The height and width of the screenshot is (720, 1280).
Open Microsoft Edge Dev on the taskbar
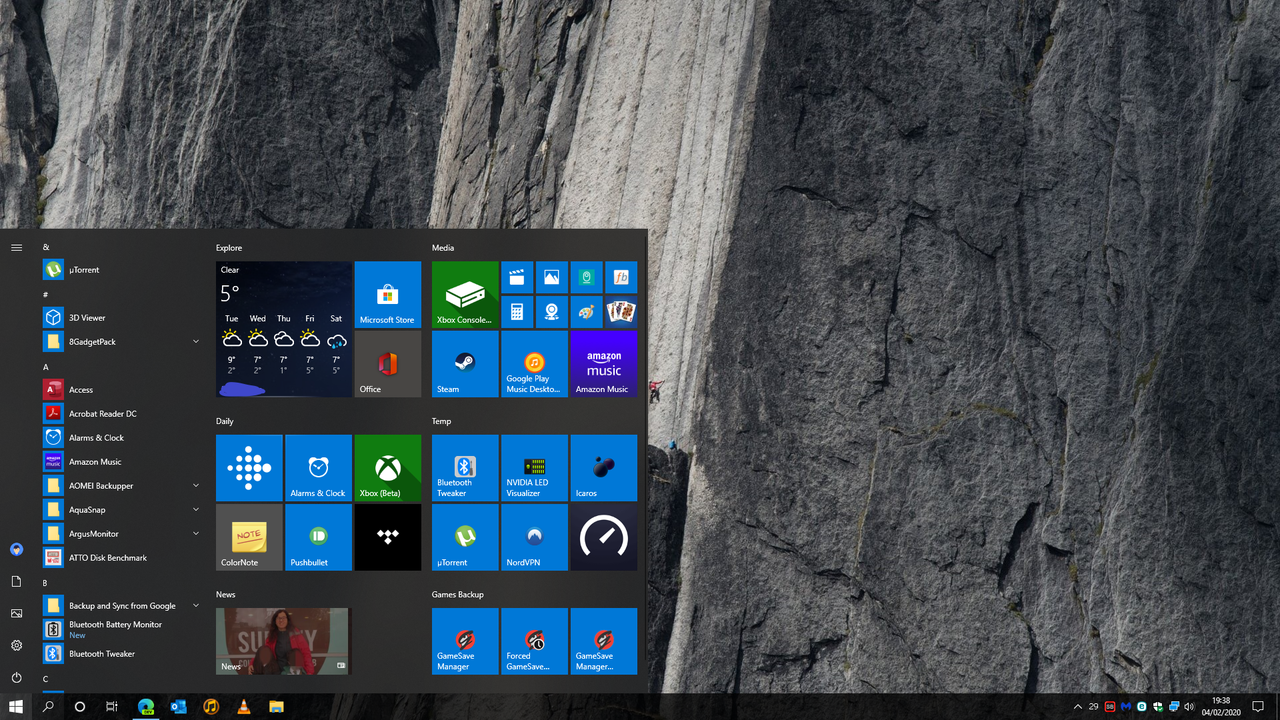146,707
